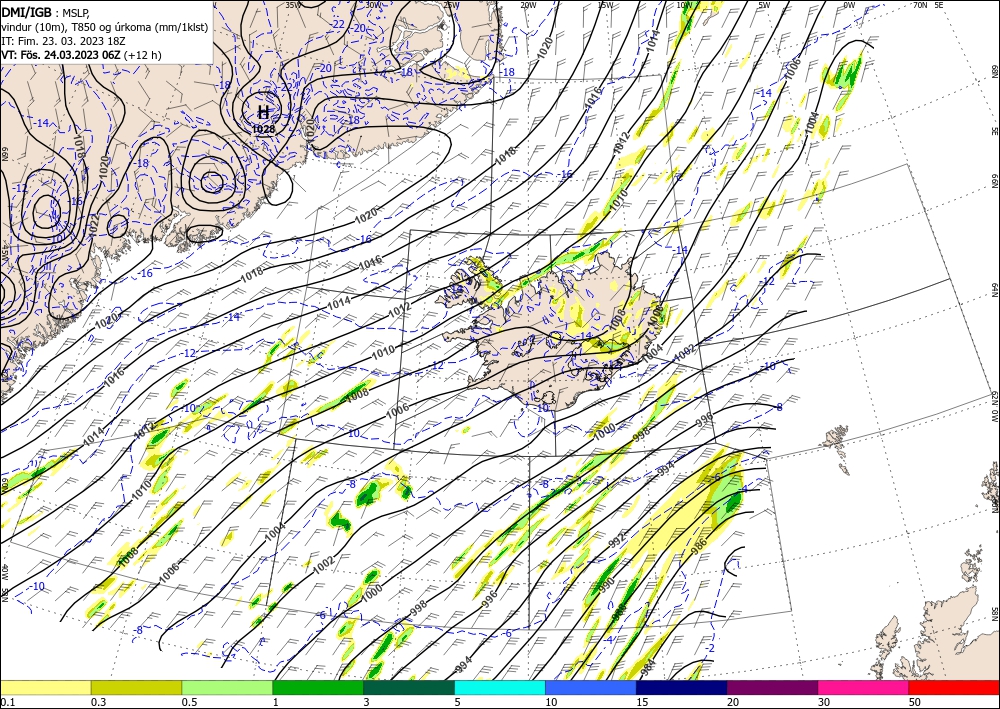Click the '50' legend scale value

tap(914, 702)
